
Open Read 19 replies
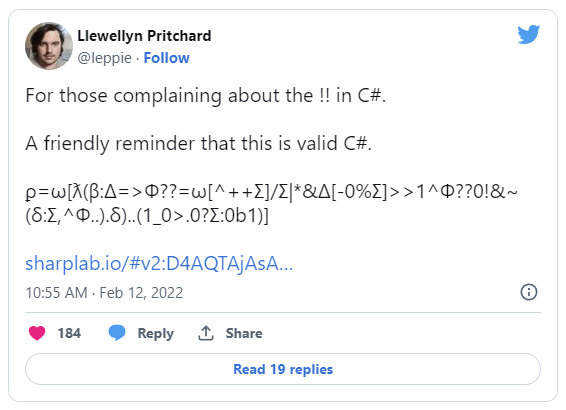283,369
